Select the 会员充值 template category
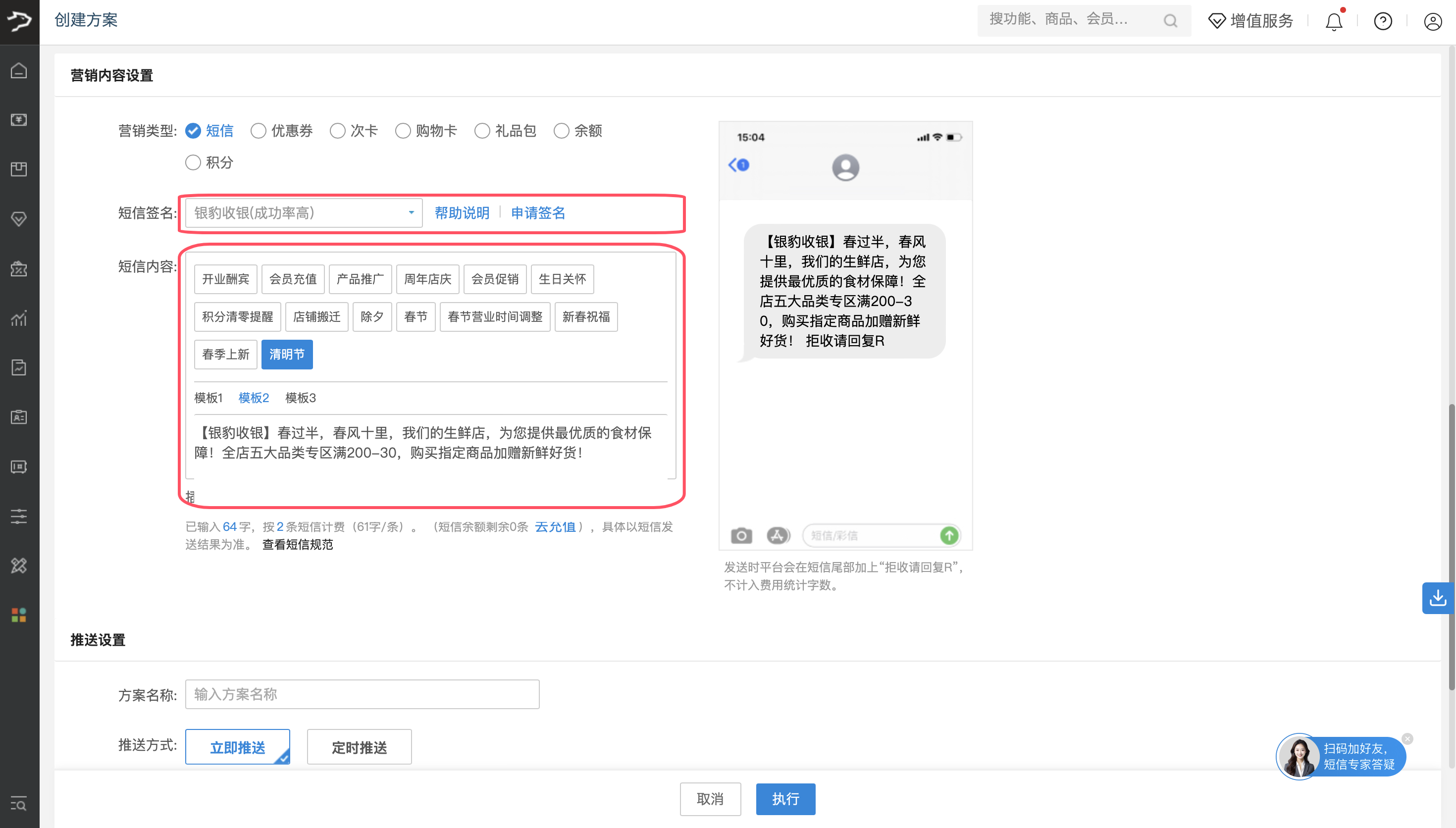 pos(293,279)
